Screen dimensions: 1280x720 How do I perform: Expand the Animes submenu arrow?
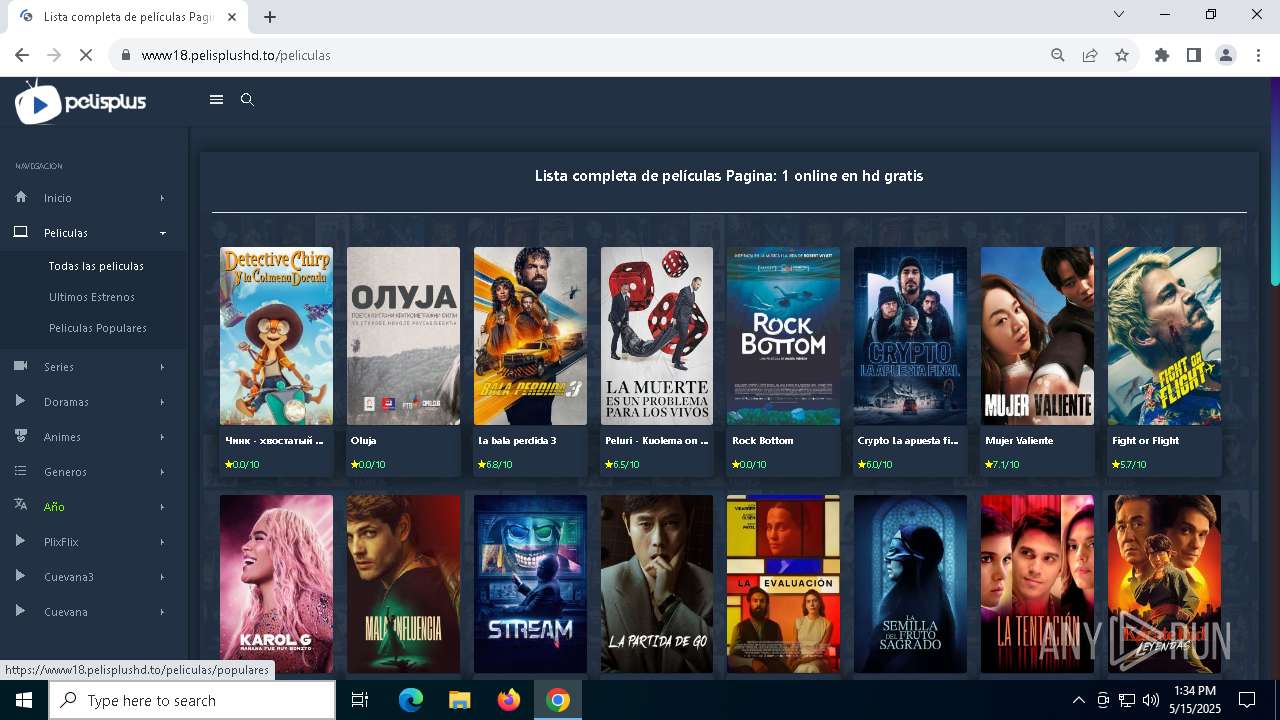[x=162, y=437]
